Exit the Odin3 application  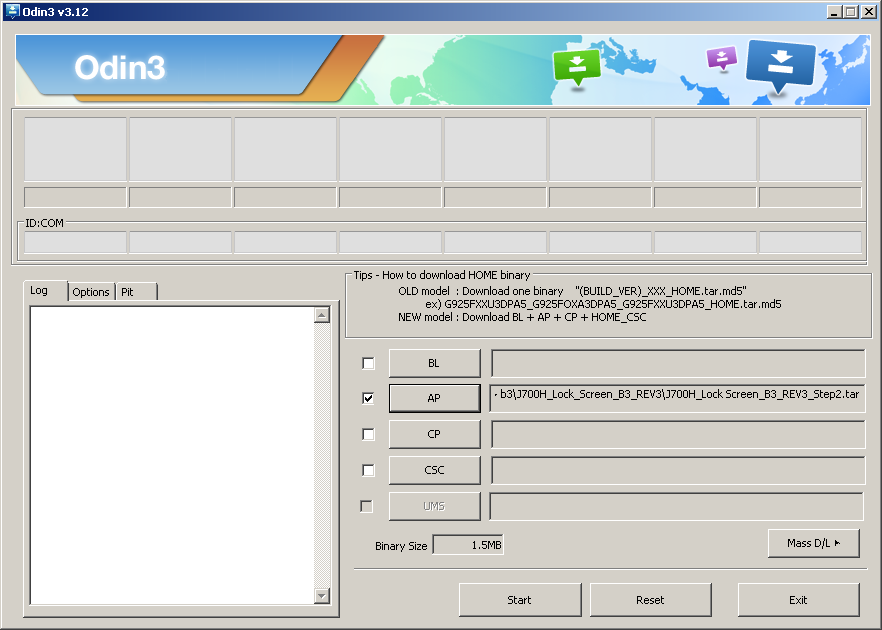[x=798, y=600]
